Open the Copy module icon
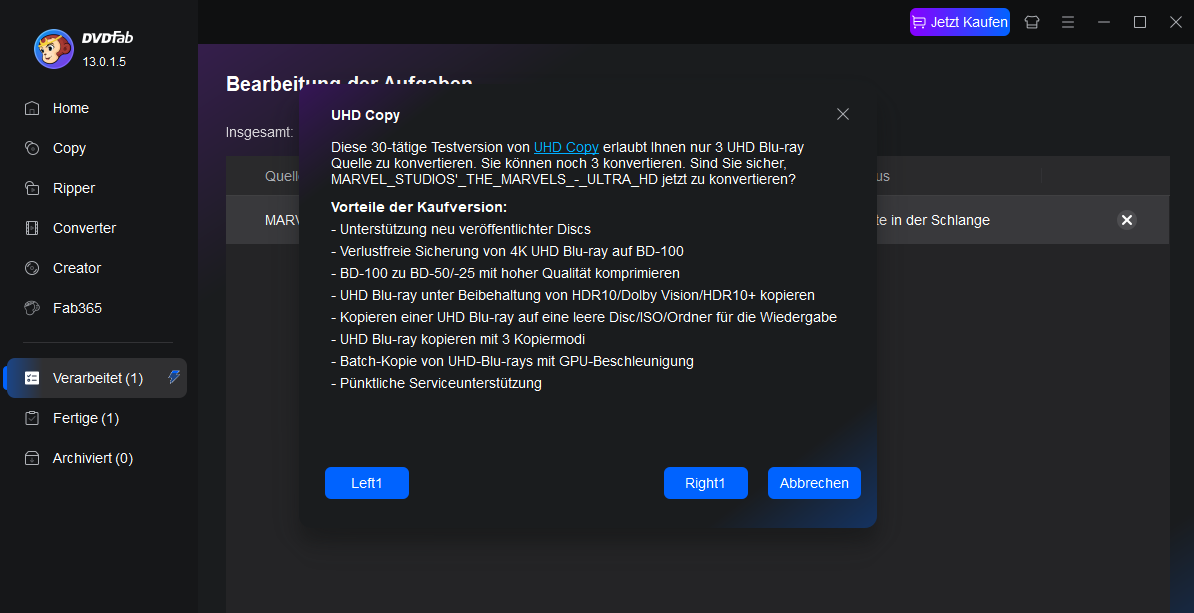The width and height of the screenshot is (1194, 613). (x=32, y=148)
